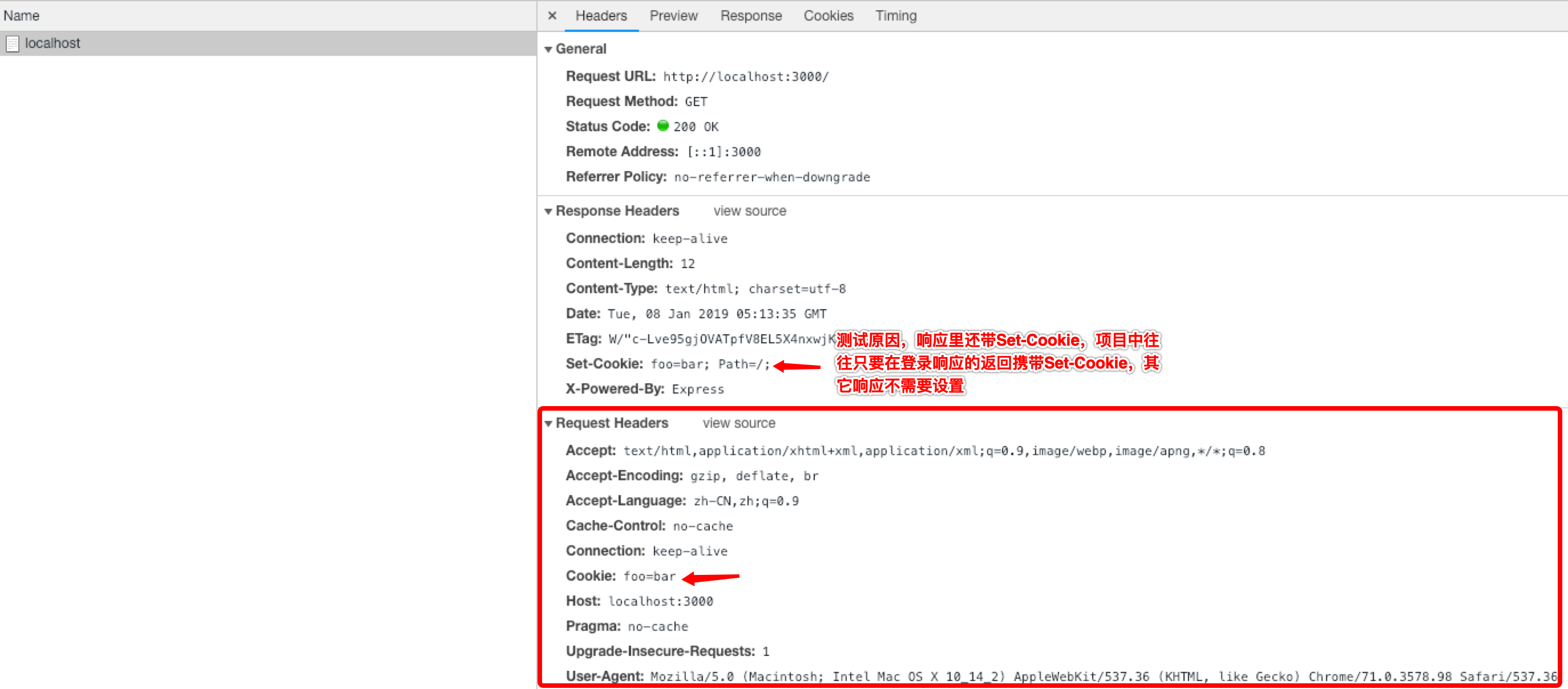Viewport: 1568px width, 689px height.
Task: Select the 200 OK status text
Action: coord(696,127)
